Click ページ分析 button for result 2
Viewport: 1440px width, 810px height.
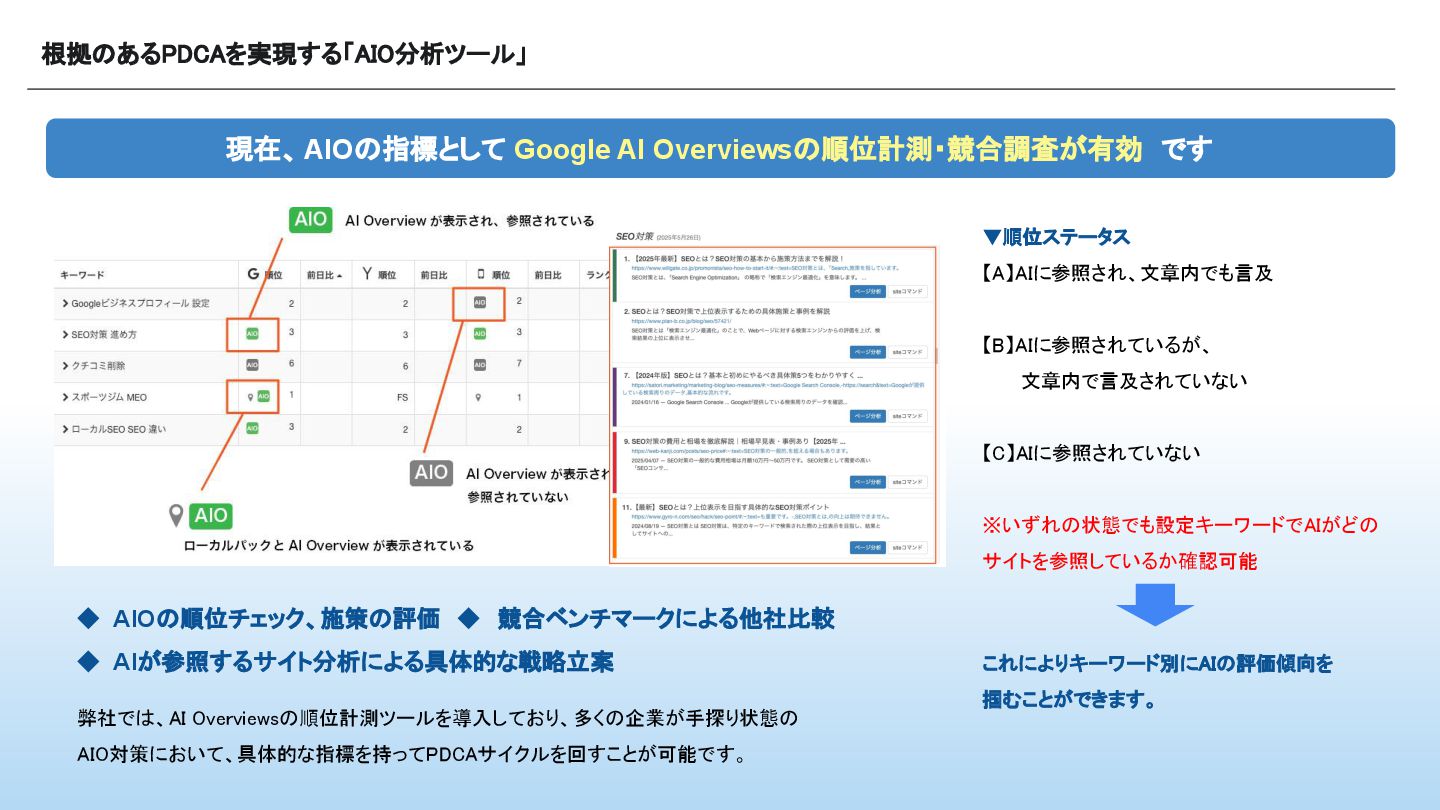pos(868,352)
